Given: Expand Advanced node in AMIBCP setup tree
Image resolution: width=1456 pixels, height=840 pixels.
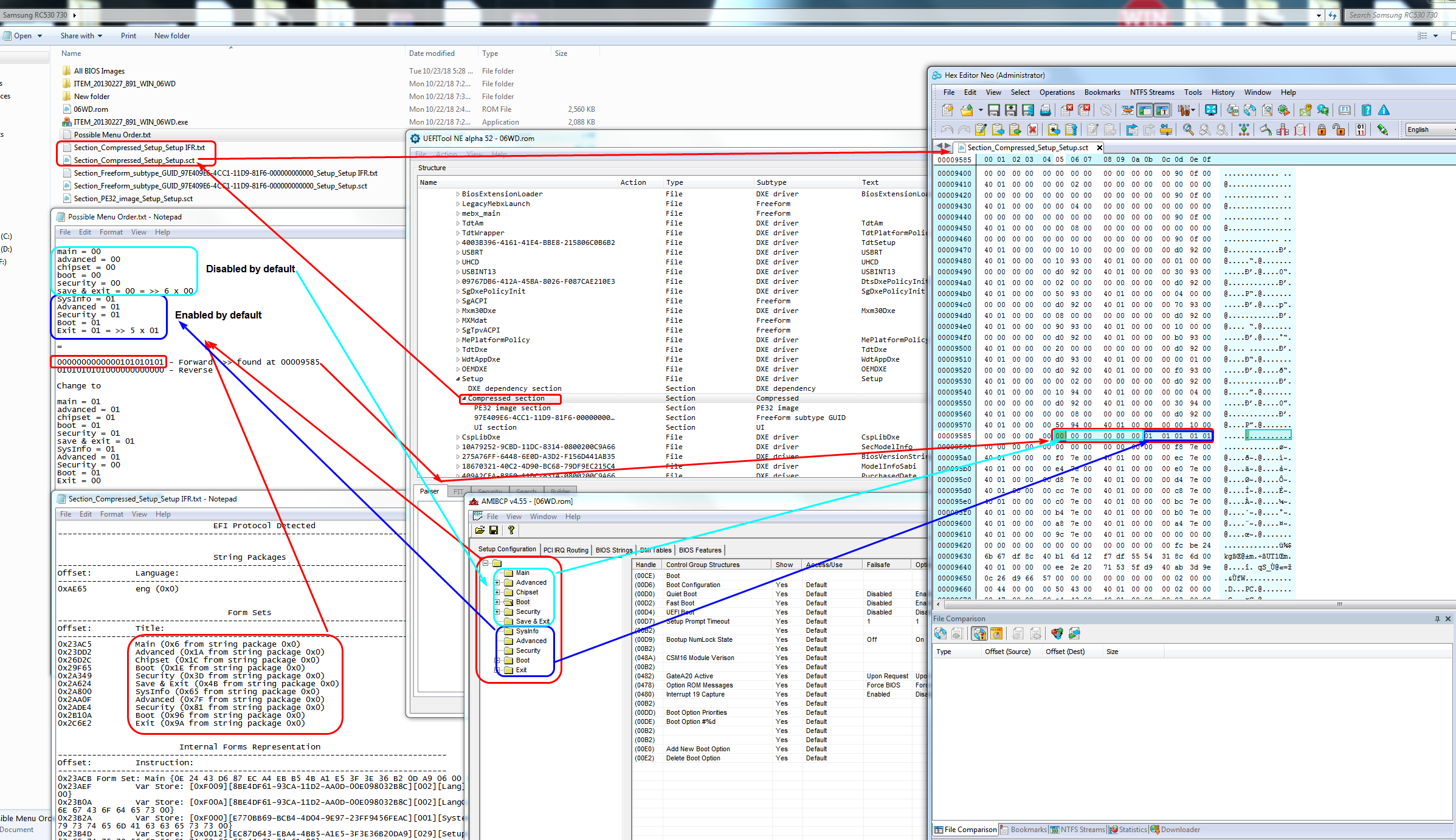Looking at the screenshot, I should (497, 582).
